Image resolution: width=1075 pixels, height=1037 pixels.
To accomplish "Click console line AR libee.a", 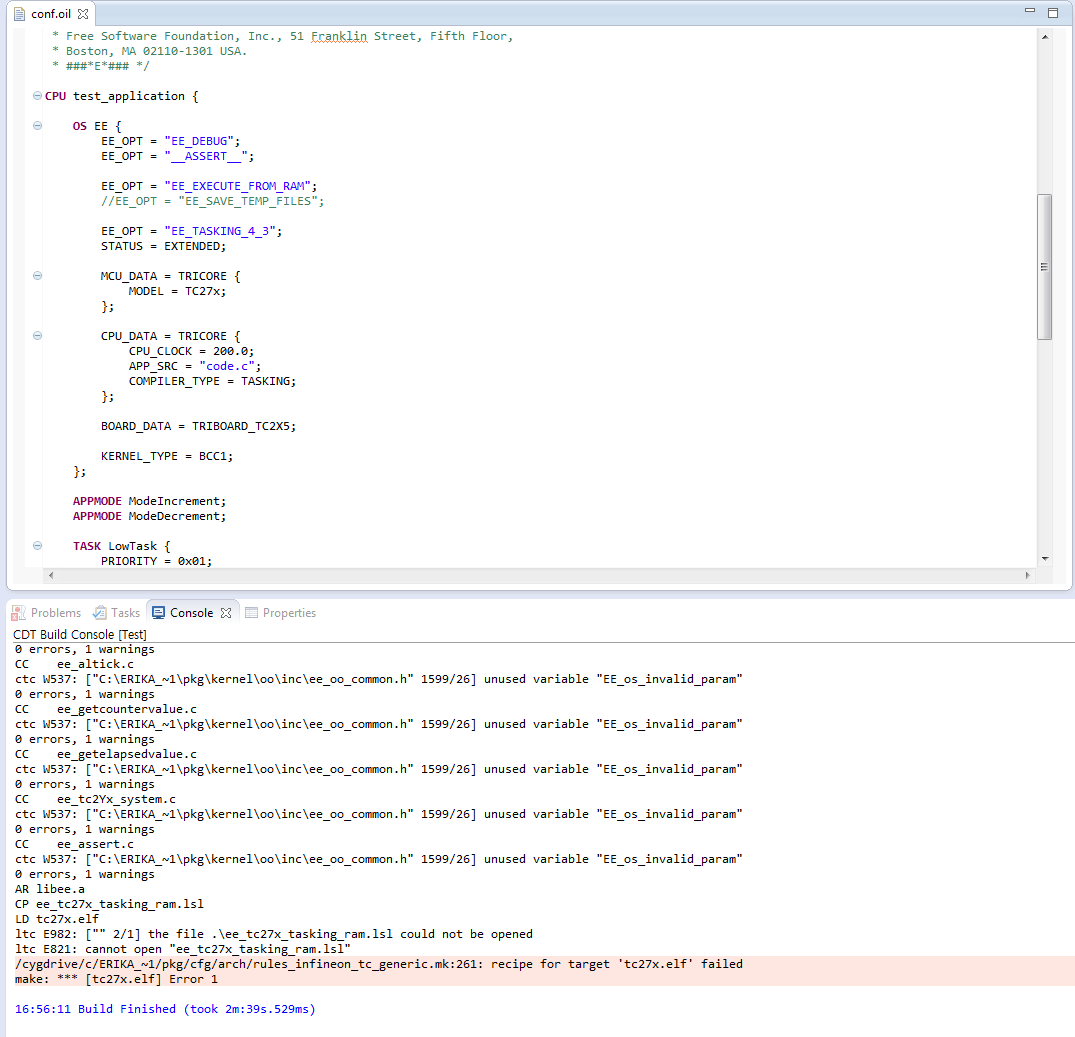I will [49, 890].
